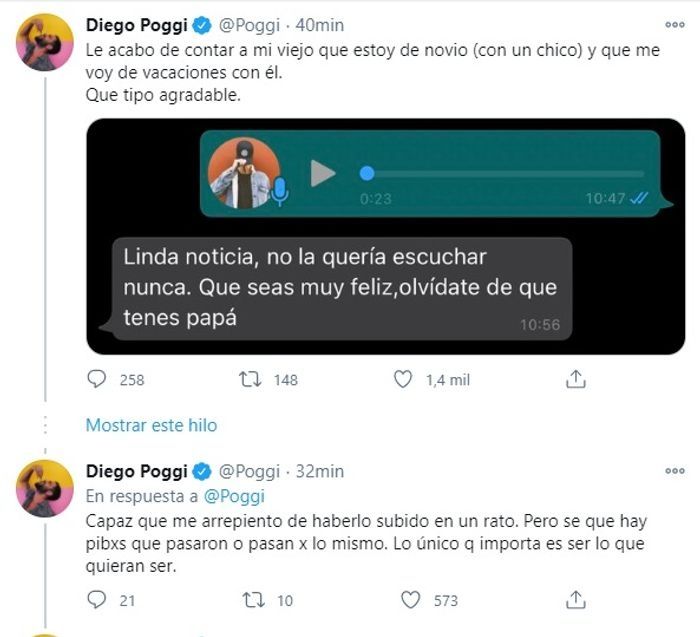The height and width of the screenshot is (637, 700).
Task: Like the tweet with 1,4 mil likes
Action: coord(403,379)
